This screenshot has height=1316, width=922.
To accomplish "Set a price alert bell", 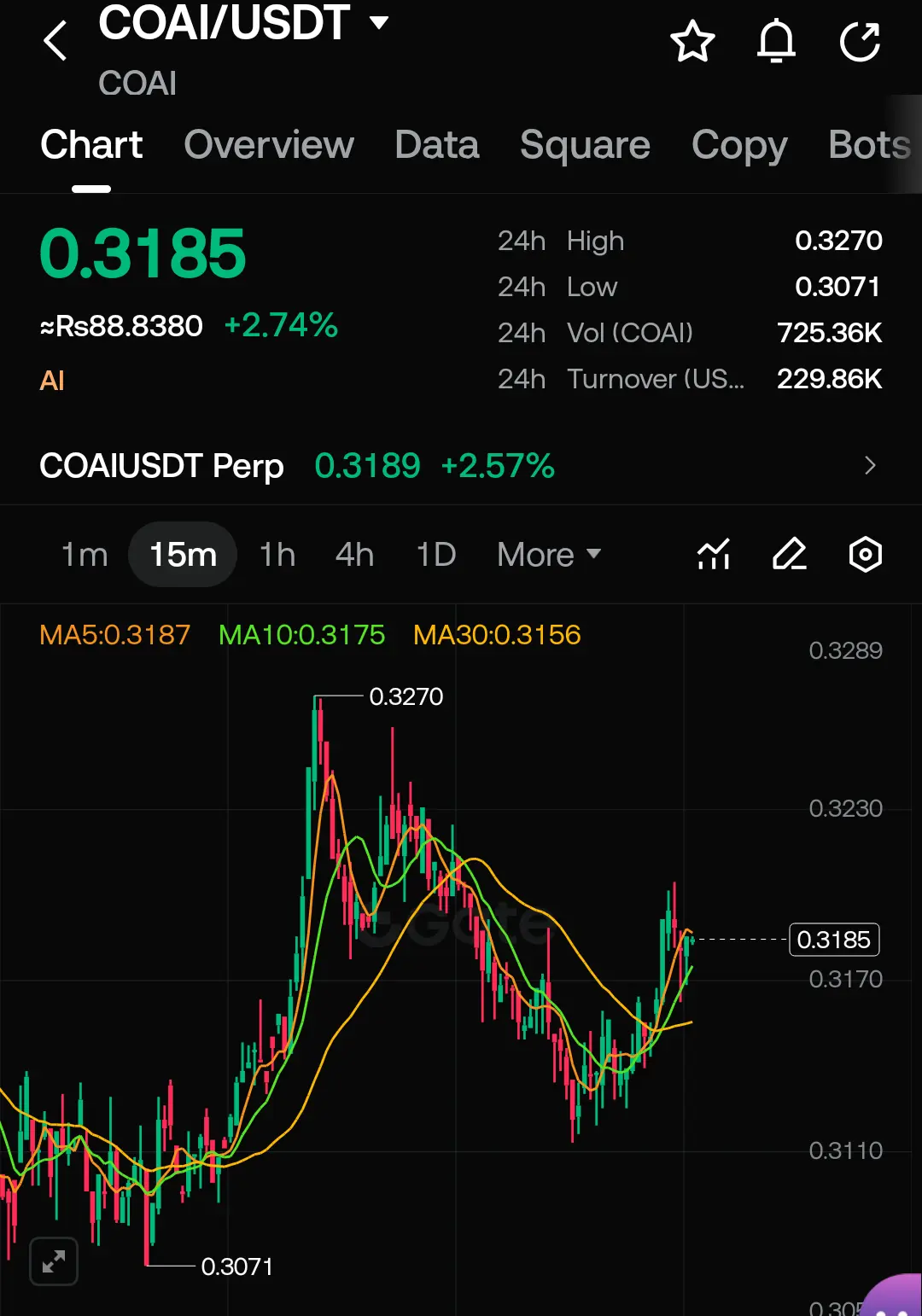I will pyautogui.click(x=776, y=42).
